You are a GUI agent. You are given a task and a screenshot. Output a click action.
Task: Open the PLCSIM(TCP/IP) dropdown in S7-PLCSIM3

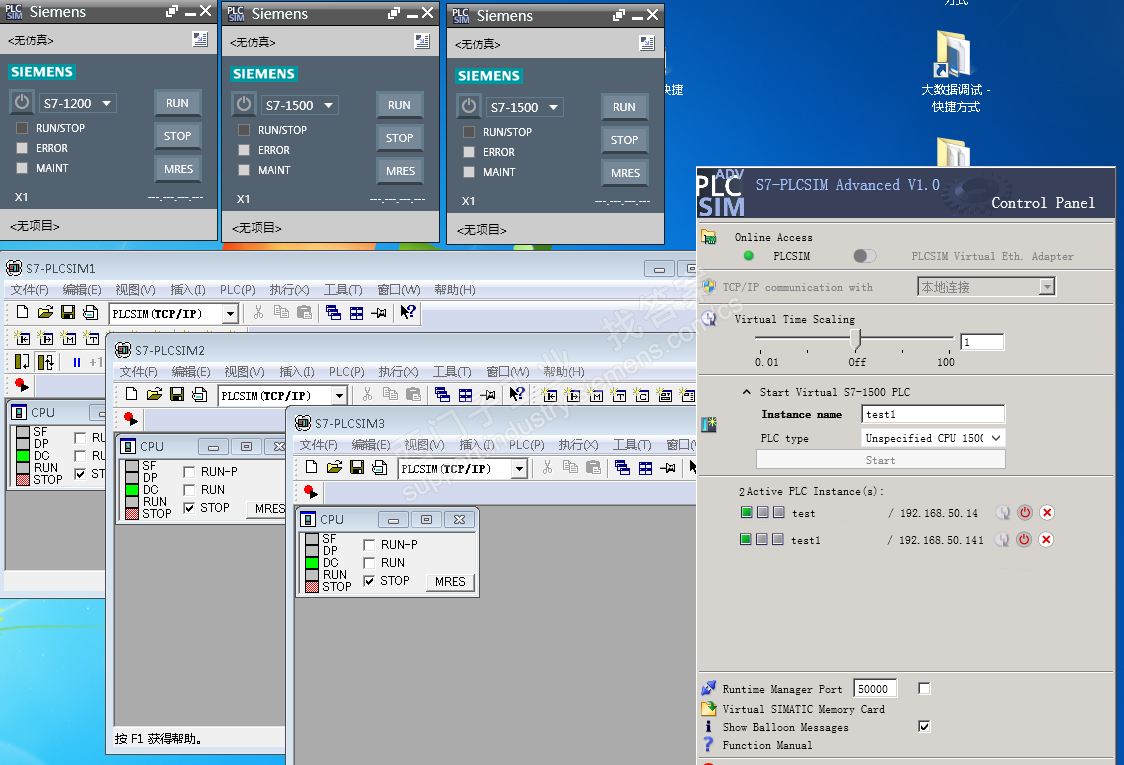coord(520,469)
